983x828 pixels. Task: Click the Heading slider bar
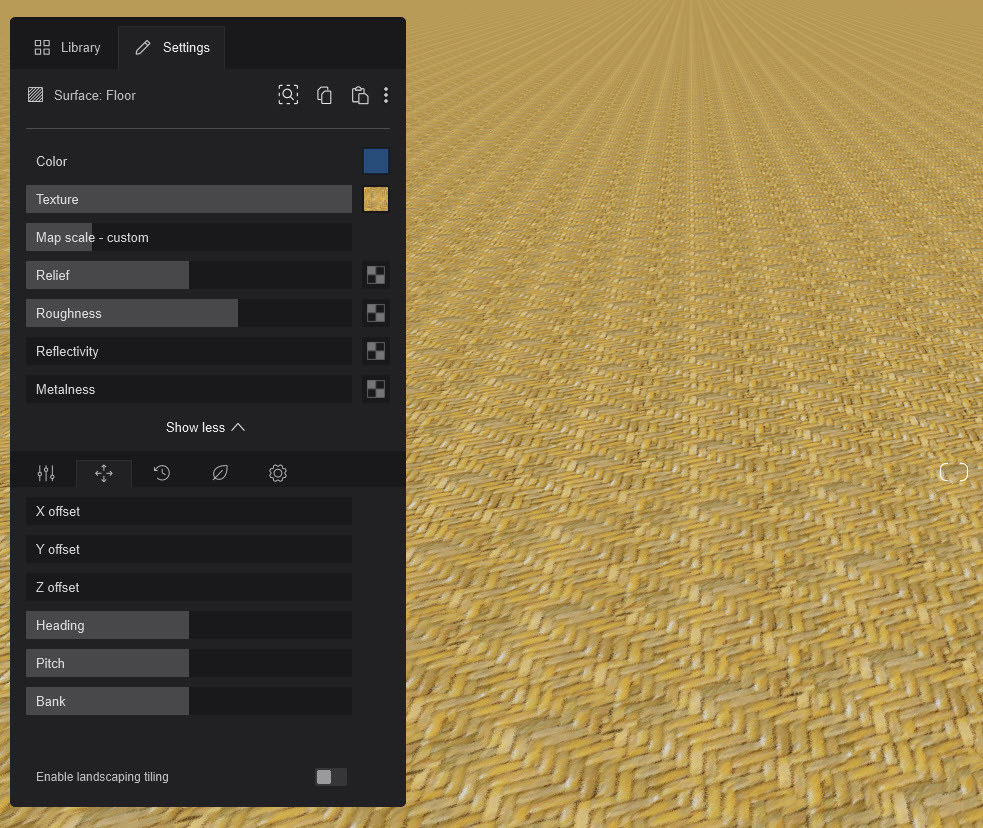189,625
